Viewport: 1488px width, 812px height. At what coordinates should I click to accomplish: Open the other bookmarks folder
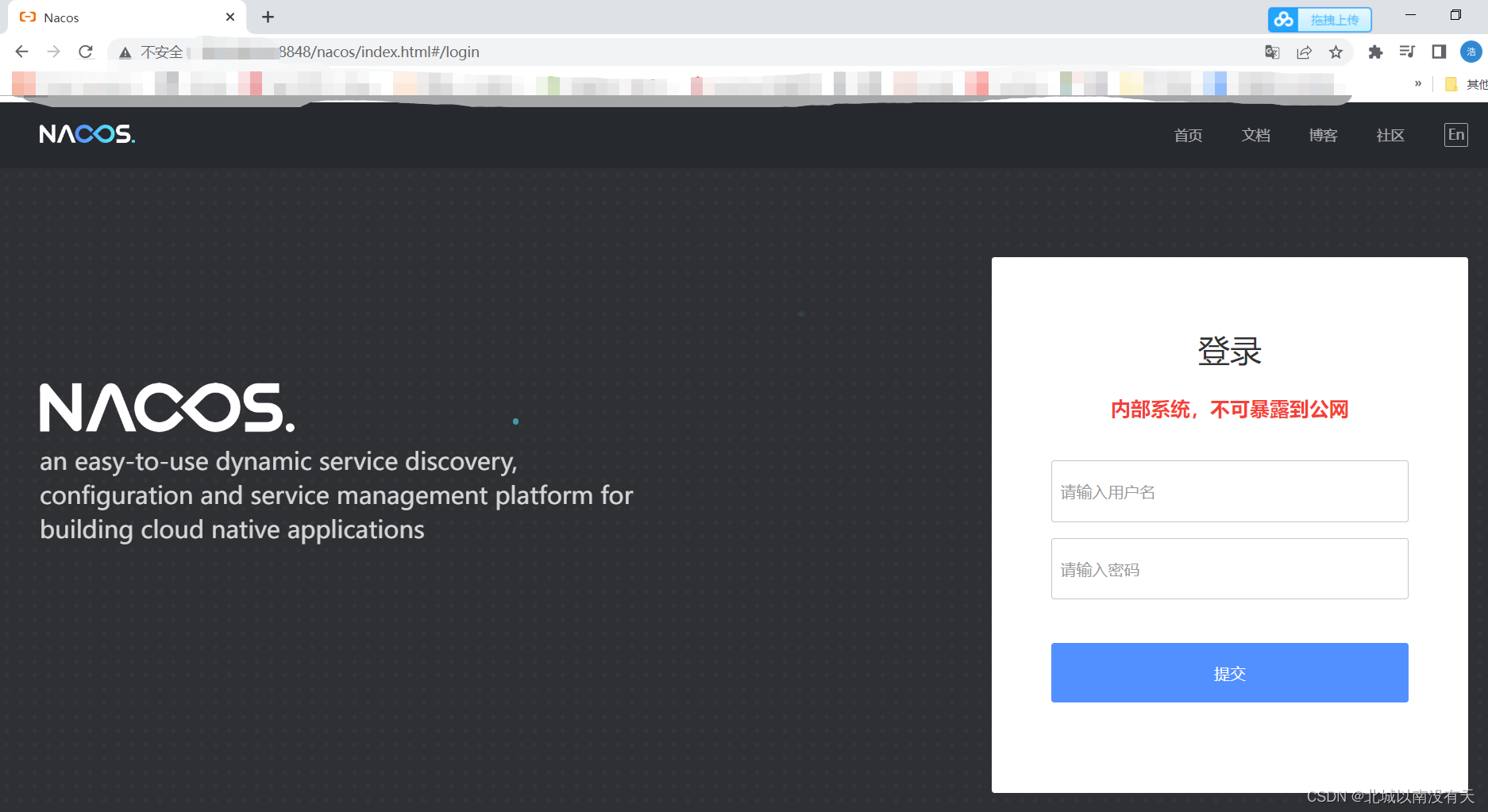[1466, 84]
